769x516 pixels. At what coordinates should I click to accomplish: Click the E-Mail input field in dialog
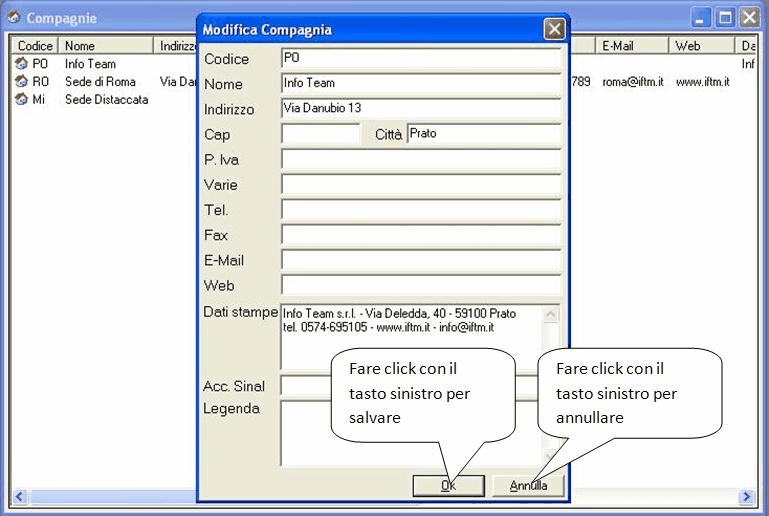pos(421,260)
